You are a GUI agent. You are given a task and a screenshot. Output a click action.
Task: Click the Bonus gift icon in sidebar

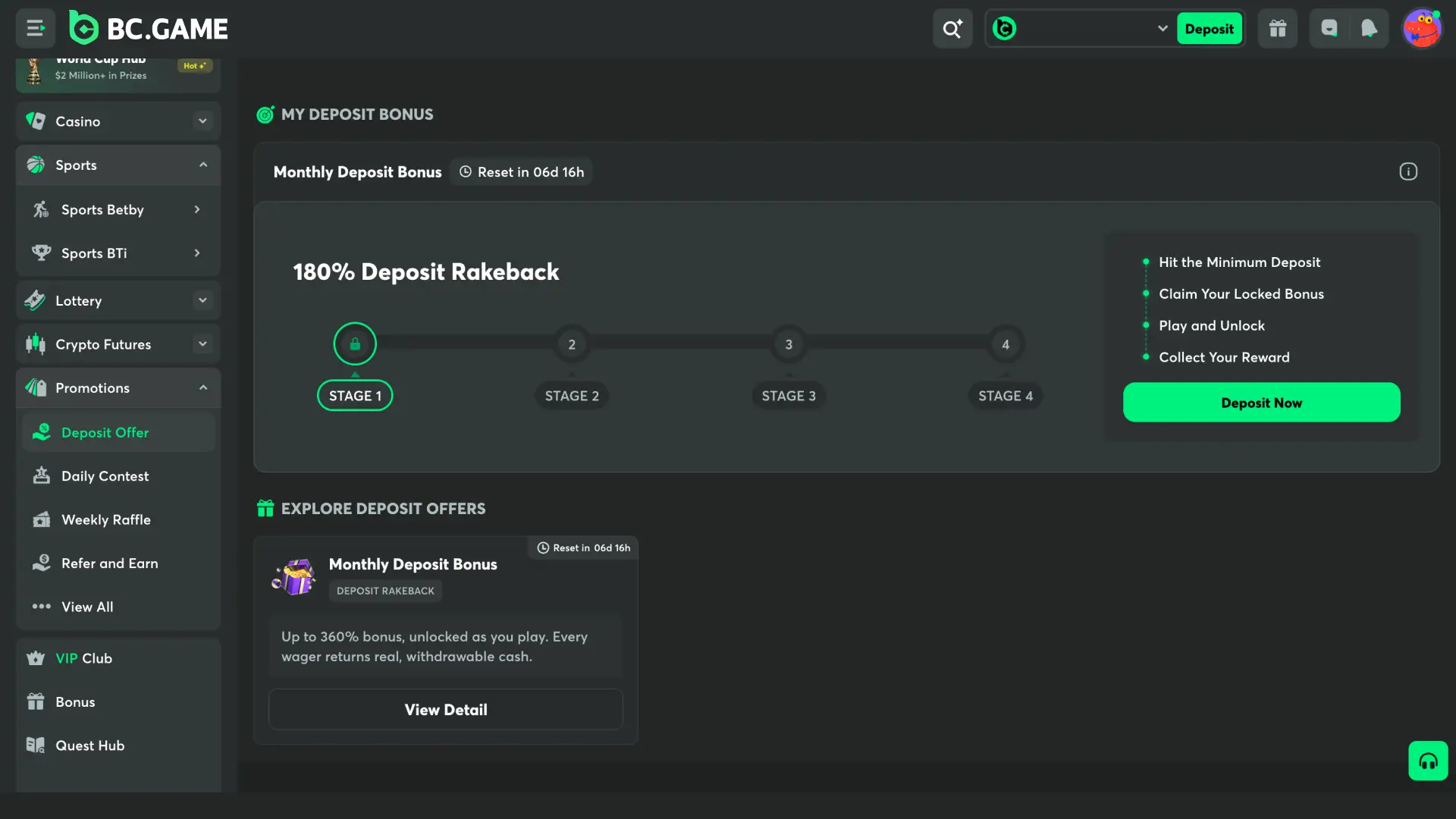[36, 702]
